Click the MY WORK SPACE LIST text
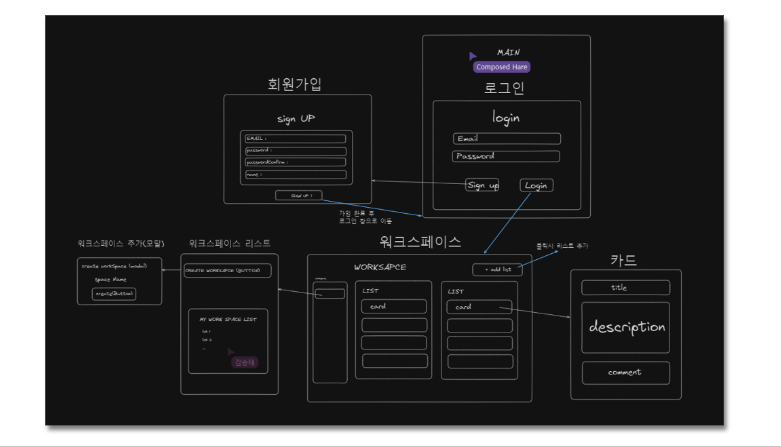 click(228, 319)
